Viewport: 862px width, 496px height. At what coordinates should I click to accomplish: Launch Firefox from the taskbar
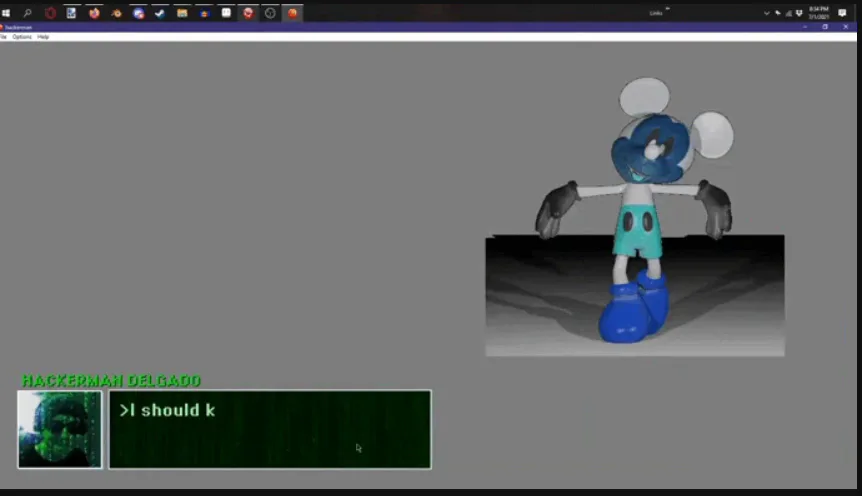95,13
